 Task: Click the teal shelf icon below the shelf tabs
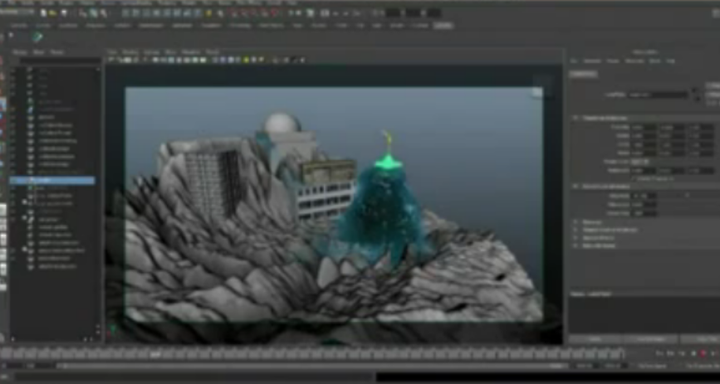pyautogui.click(x=38, y=37)
